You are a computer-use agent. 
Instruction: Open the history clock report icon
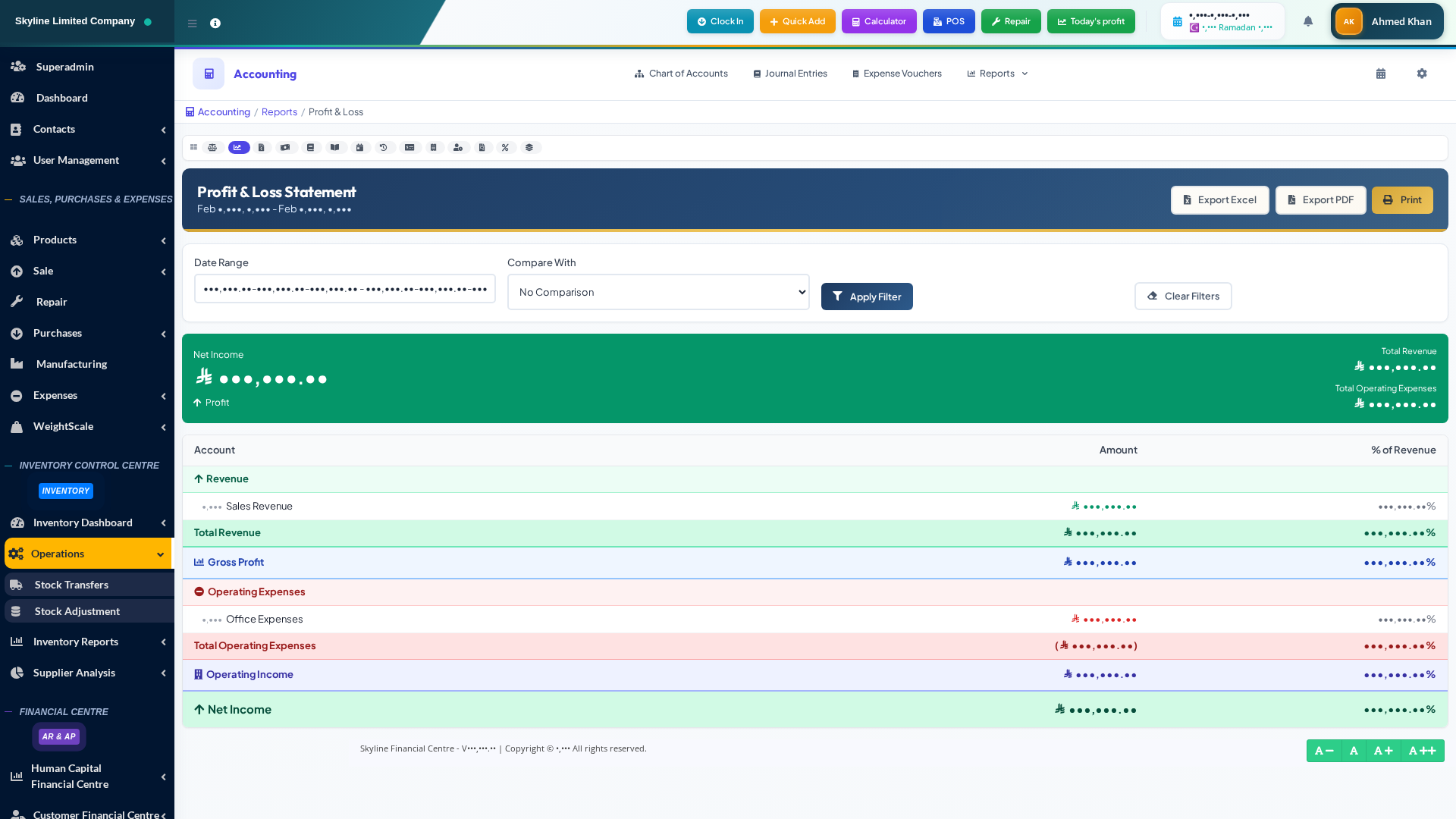click(x=384, y=148)
